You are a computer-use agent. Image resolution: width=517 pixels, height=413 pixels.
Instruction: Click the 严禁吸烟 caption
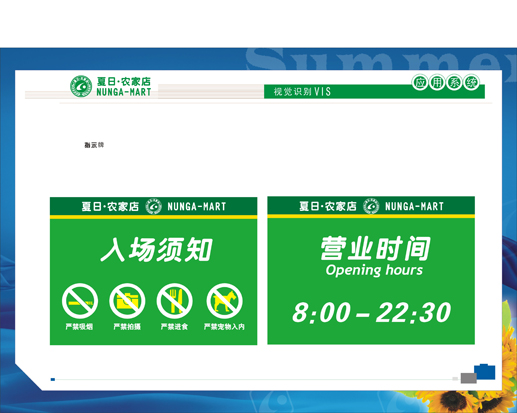(x=79, y=327)
